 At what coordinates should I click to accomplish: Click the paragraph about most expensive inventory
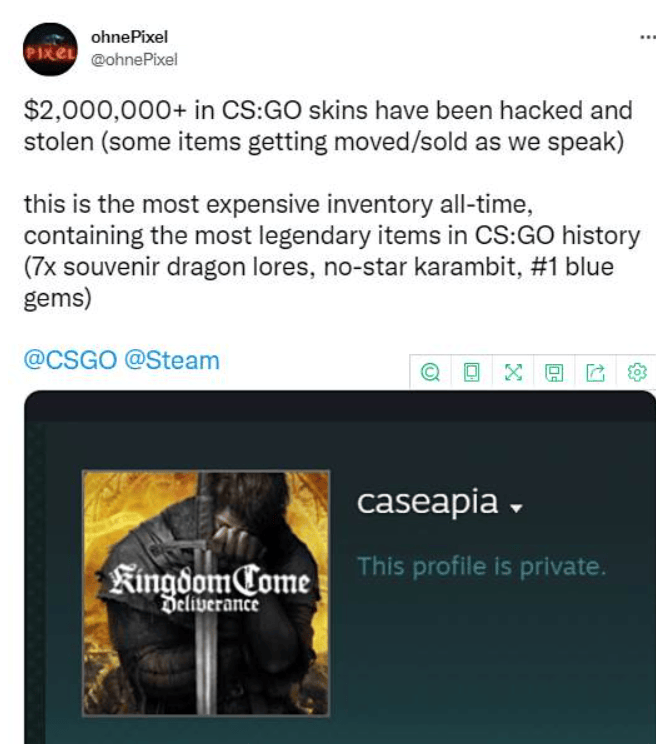(x=332, y=251)
